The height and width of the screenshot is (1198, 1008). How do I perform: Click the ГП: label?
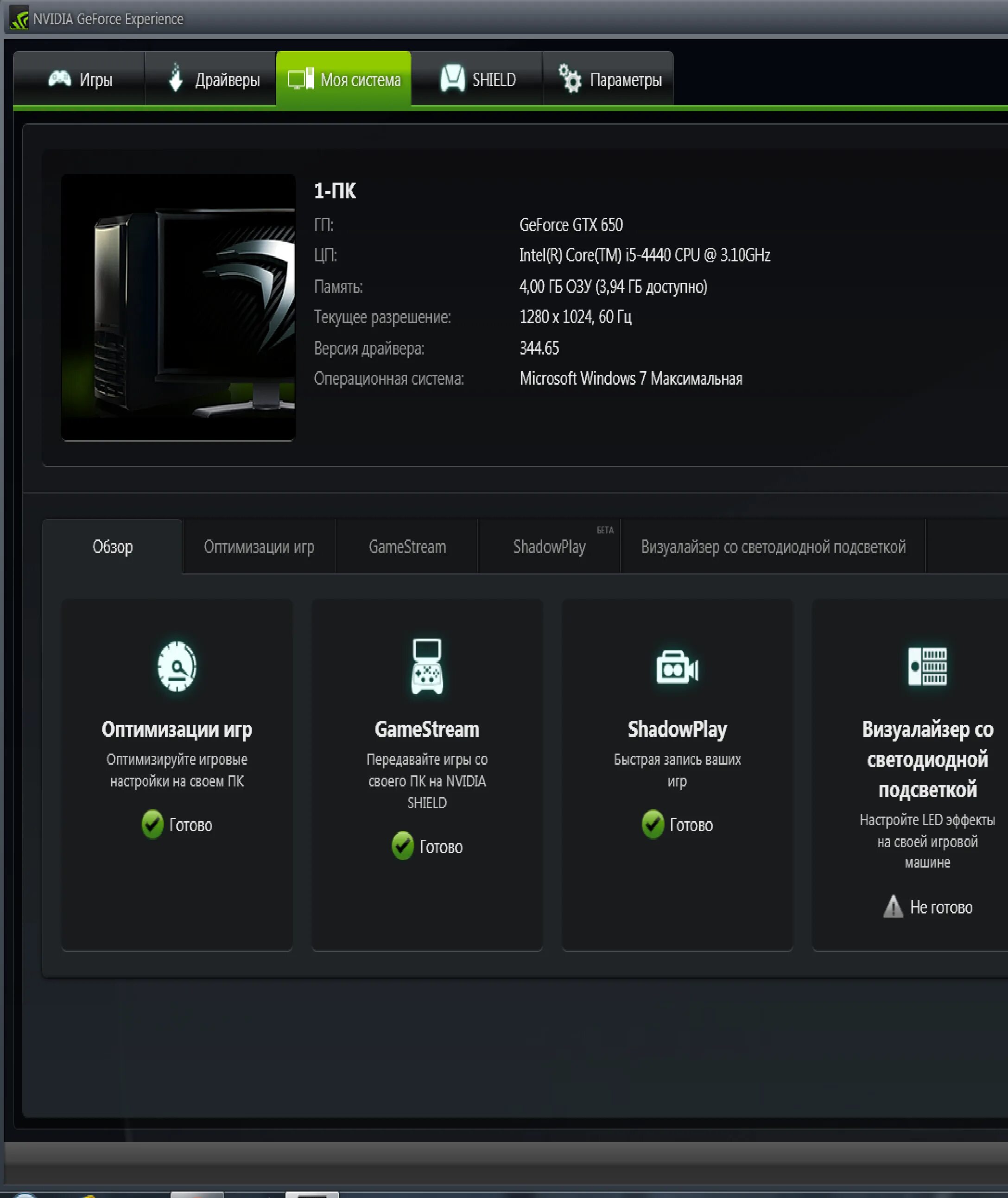pyautogui.click(x=323, y=225)
